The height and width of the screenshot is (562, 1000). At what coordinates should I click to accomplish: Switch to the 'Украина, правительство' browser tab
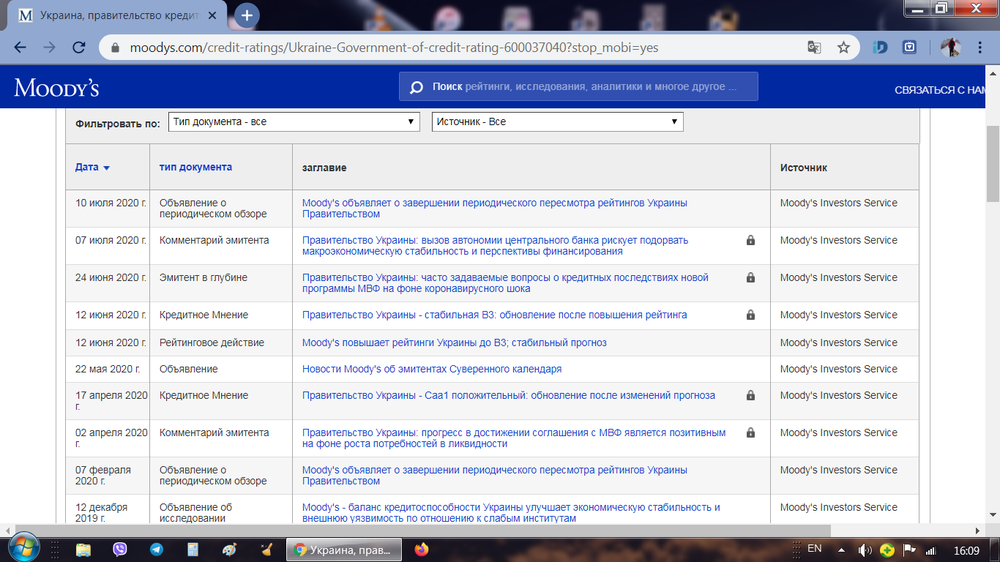(120, 16)
